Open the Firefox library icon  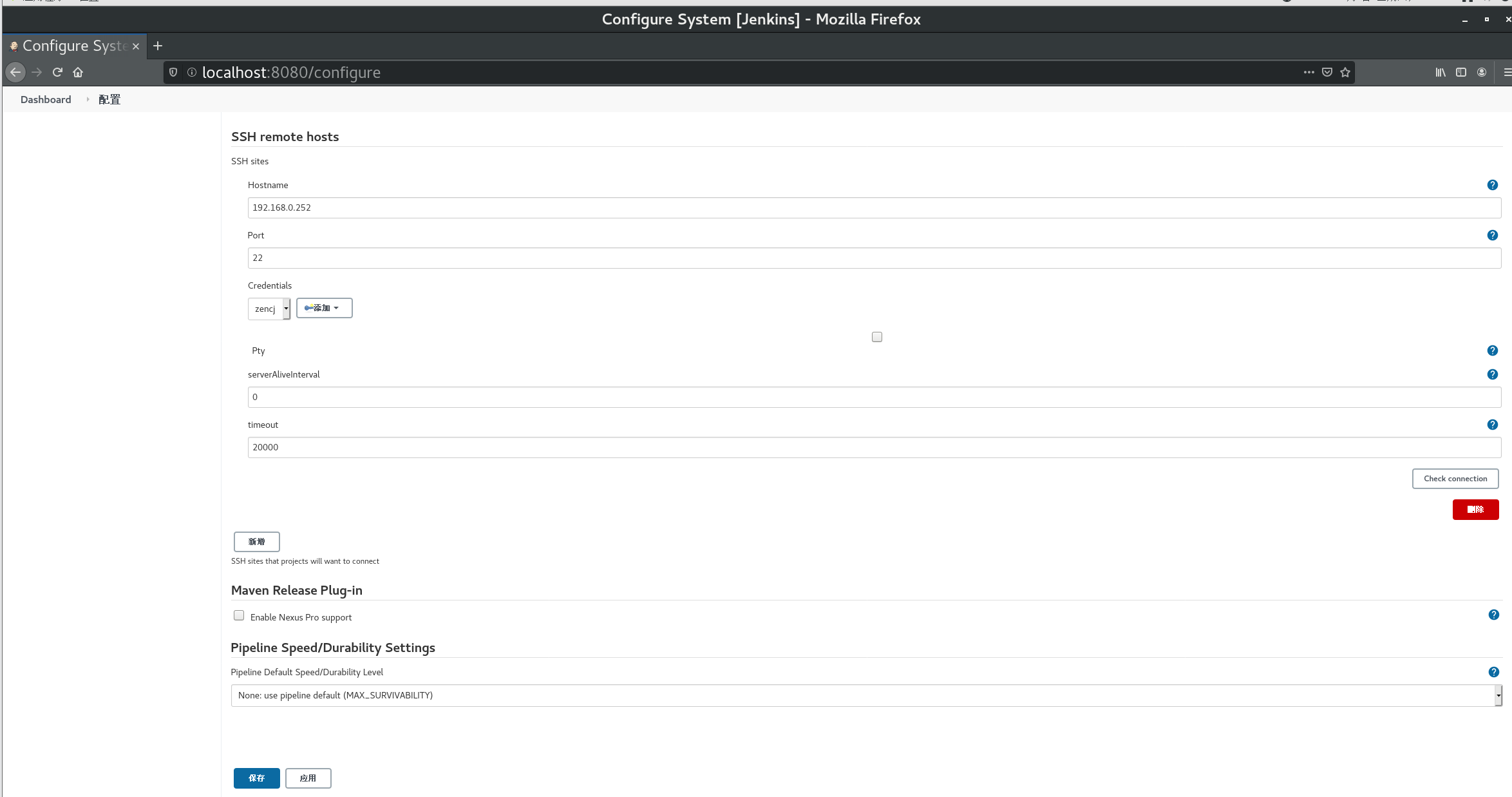coord(1441,72)
